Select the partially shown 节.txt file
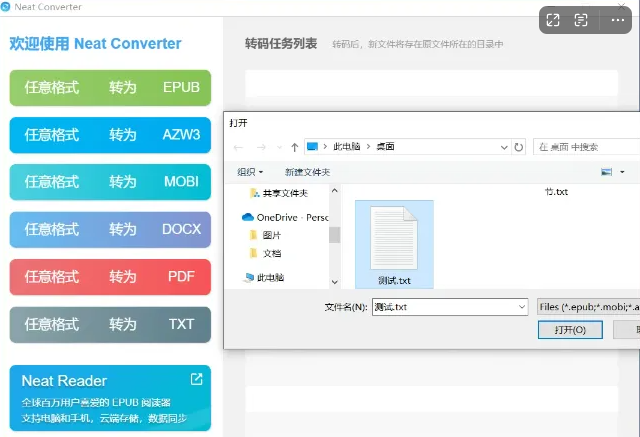Screen dimensions: 640x437 (557, 192)
